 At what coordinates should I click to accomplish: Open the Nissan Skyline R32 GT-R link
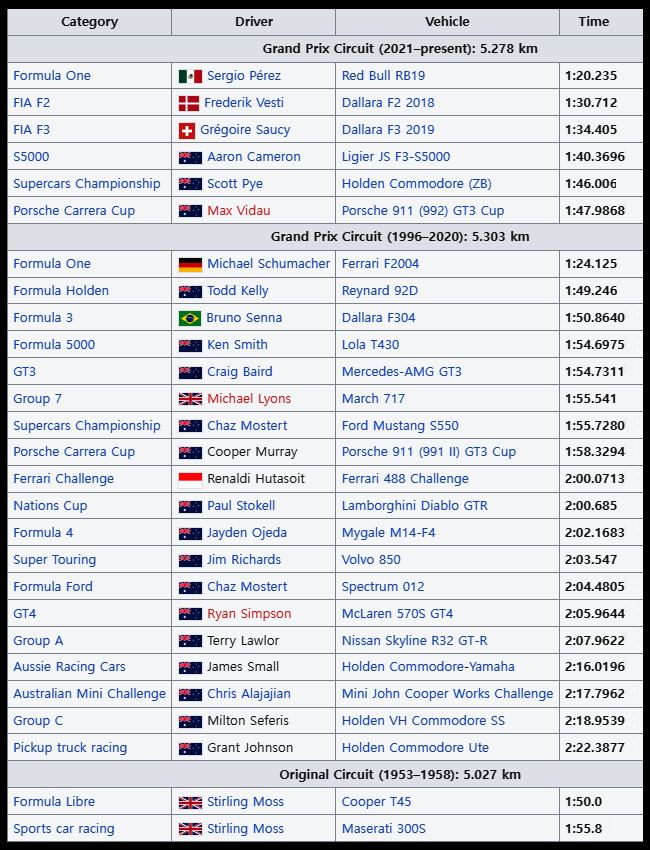[x=414, y=641]
